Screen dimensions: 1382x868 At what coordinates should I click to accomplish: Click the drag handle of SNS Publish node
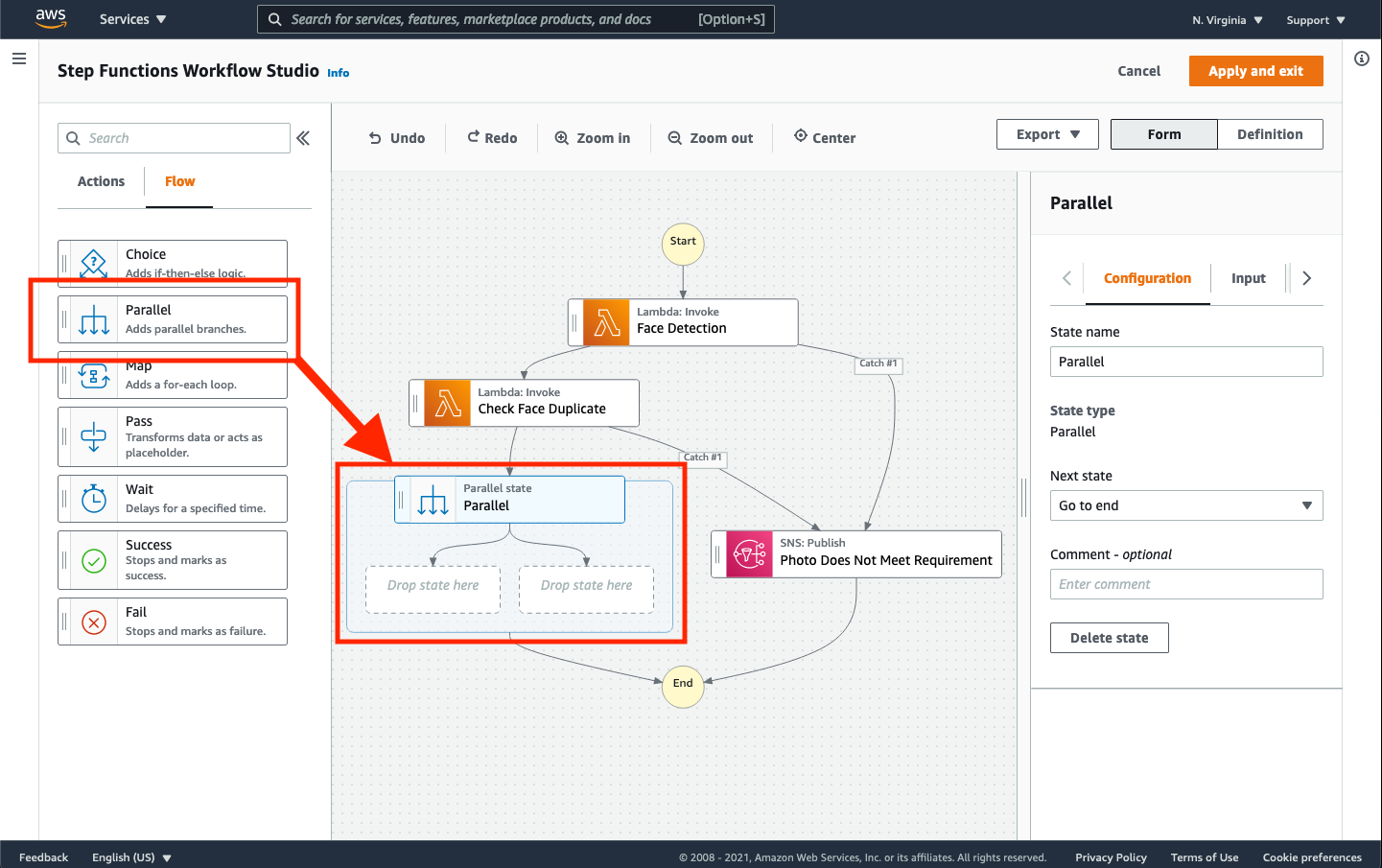[x=718, y=554]
